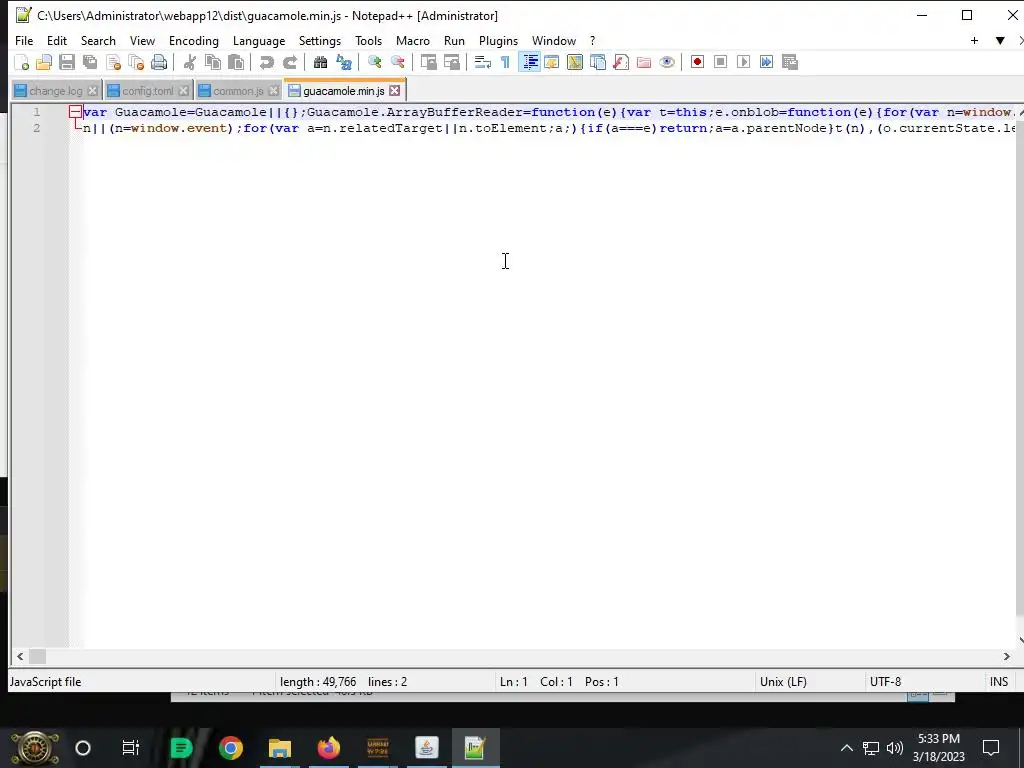This screenshot has height=768, width=1024.
Task: Open the Document Map panel icon
Action: coord(575,62)
